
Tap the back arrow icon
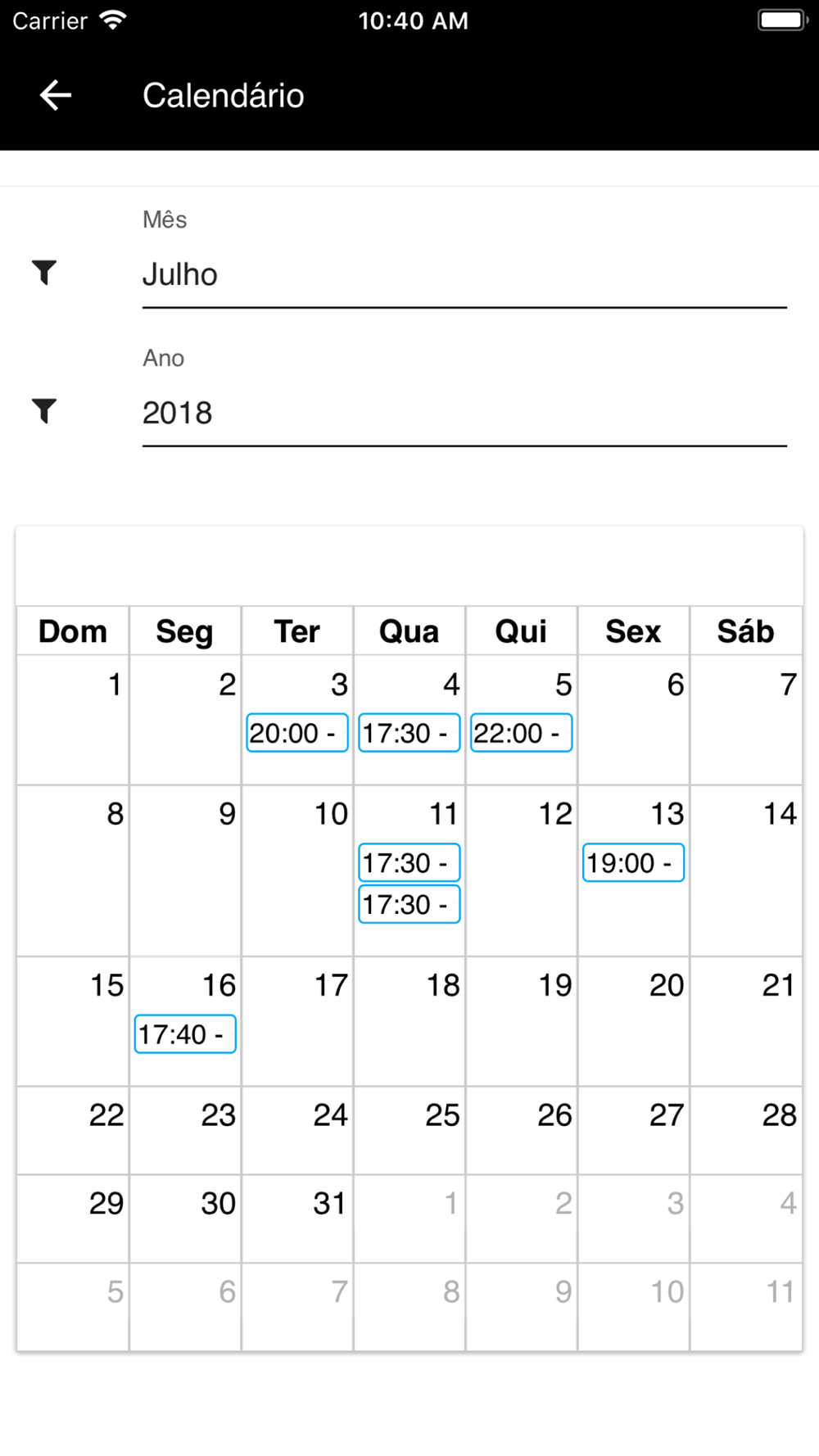(56, 96)
